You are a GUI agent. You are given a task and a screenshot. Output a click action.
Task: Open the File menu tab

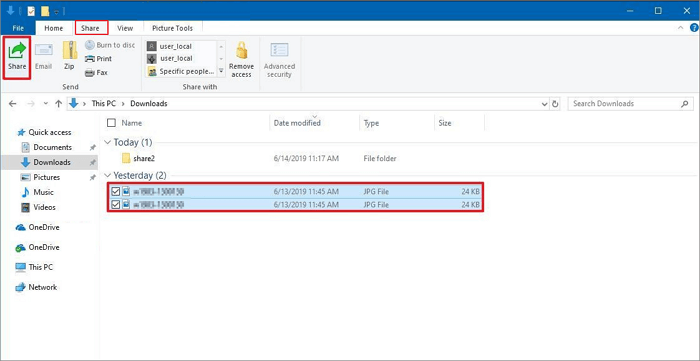click(x=18, y=28)
